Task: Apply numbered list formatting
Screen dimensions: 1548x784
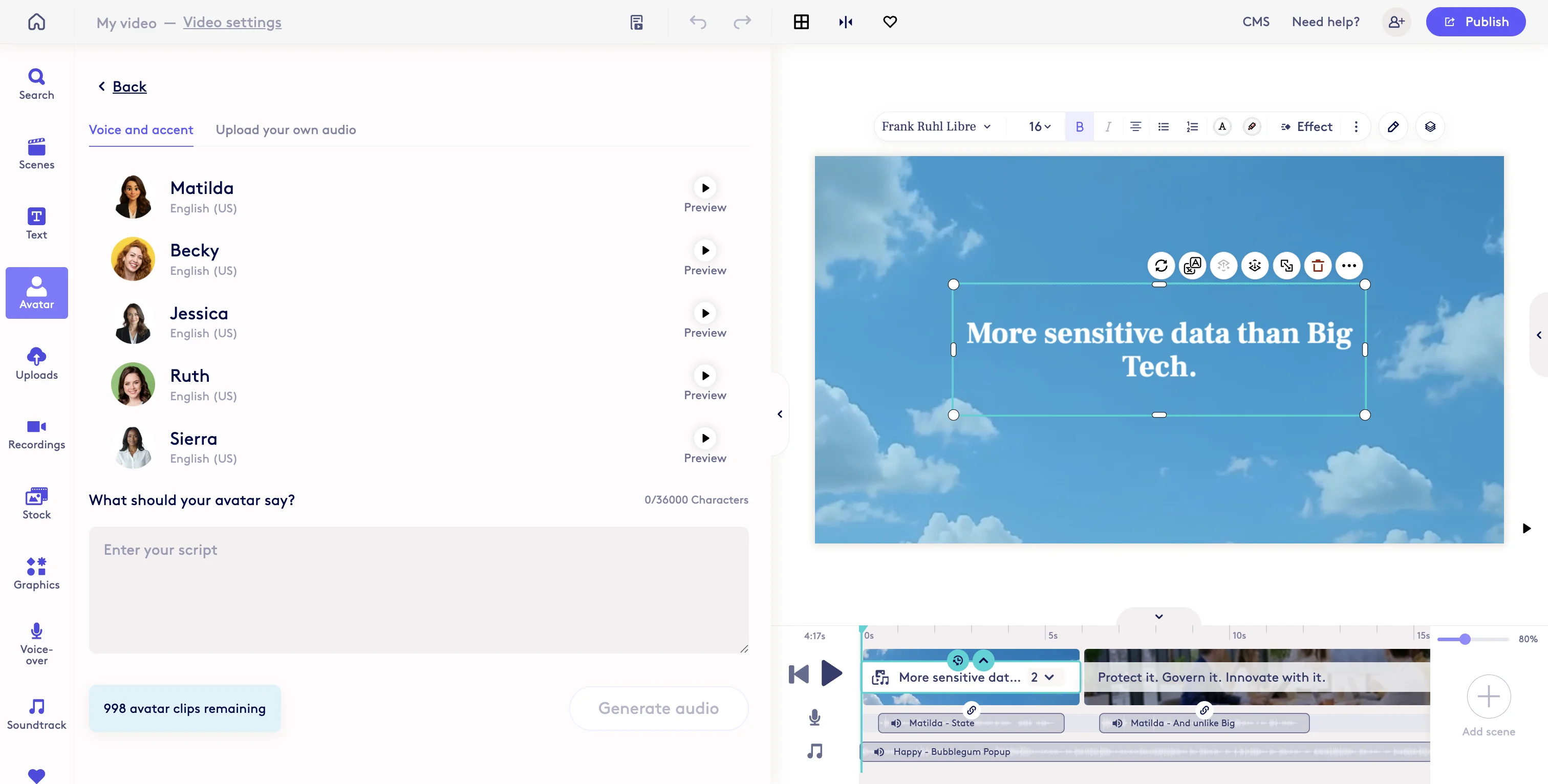Action: coord(1192,126)
